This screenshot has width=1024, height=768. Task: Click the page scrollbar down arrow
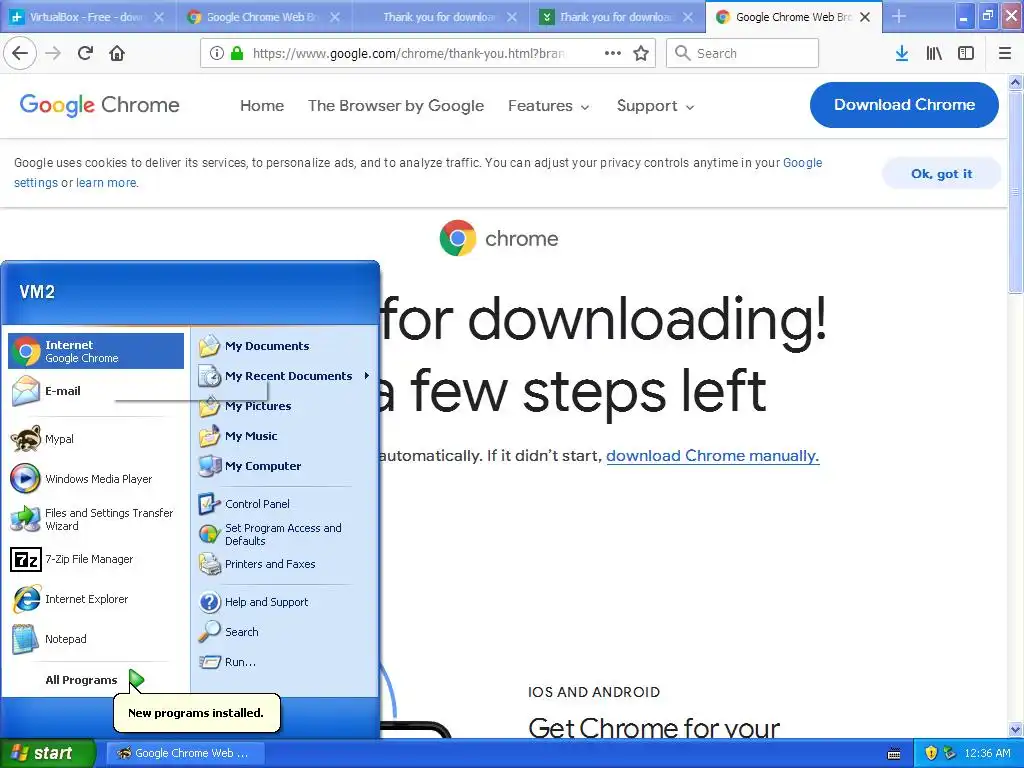[1016, 729]
